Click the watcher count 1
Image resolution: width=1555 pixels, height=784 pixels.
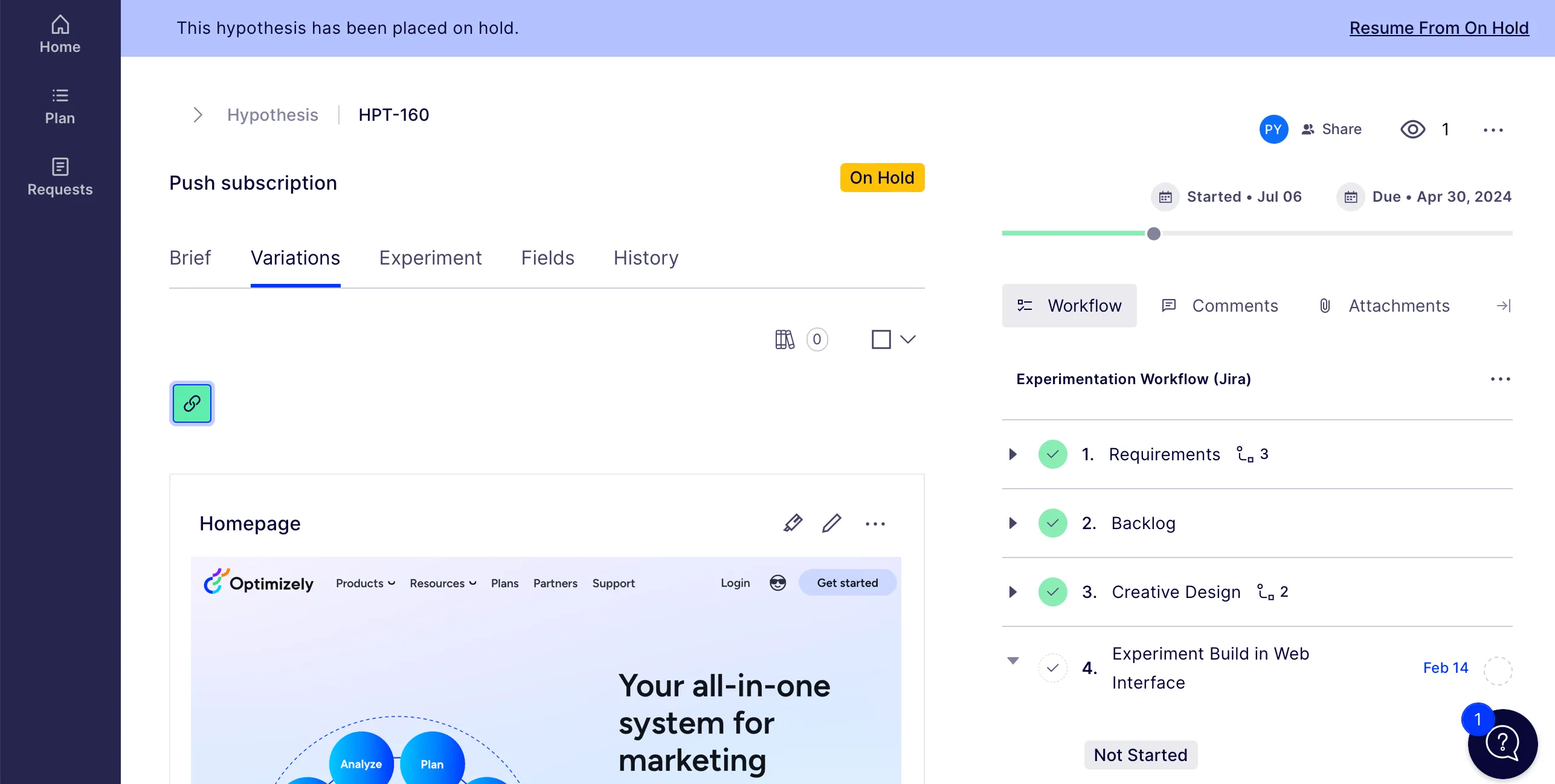click(x=1446, y=129)
